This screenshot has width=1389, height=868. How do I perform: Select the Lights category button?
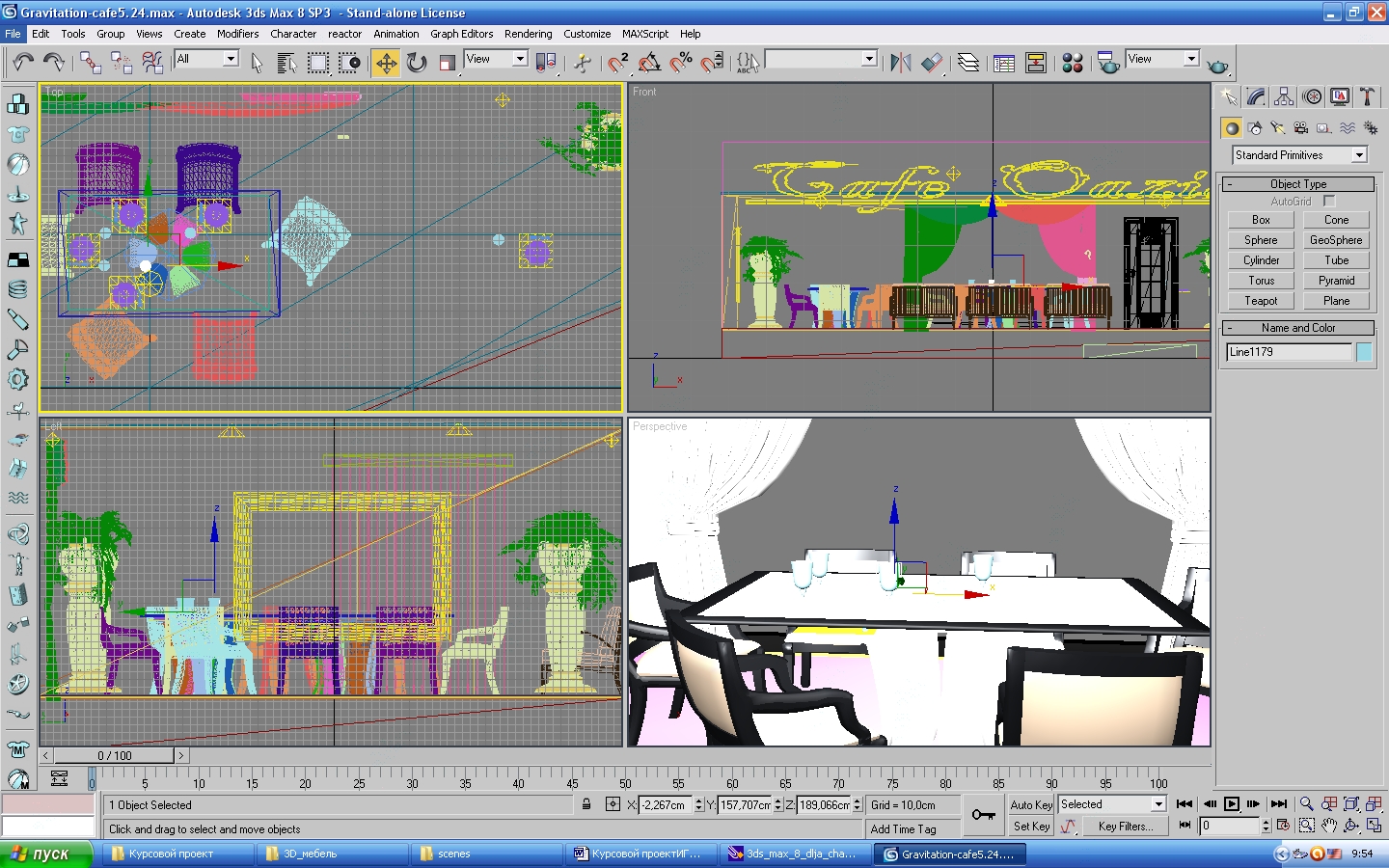1278,128
